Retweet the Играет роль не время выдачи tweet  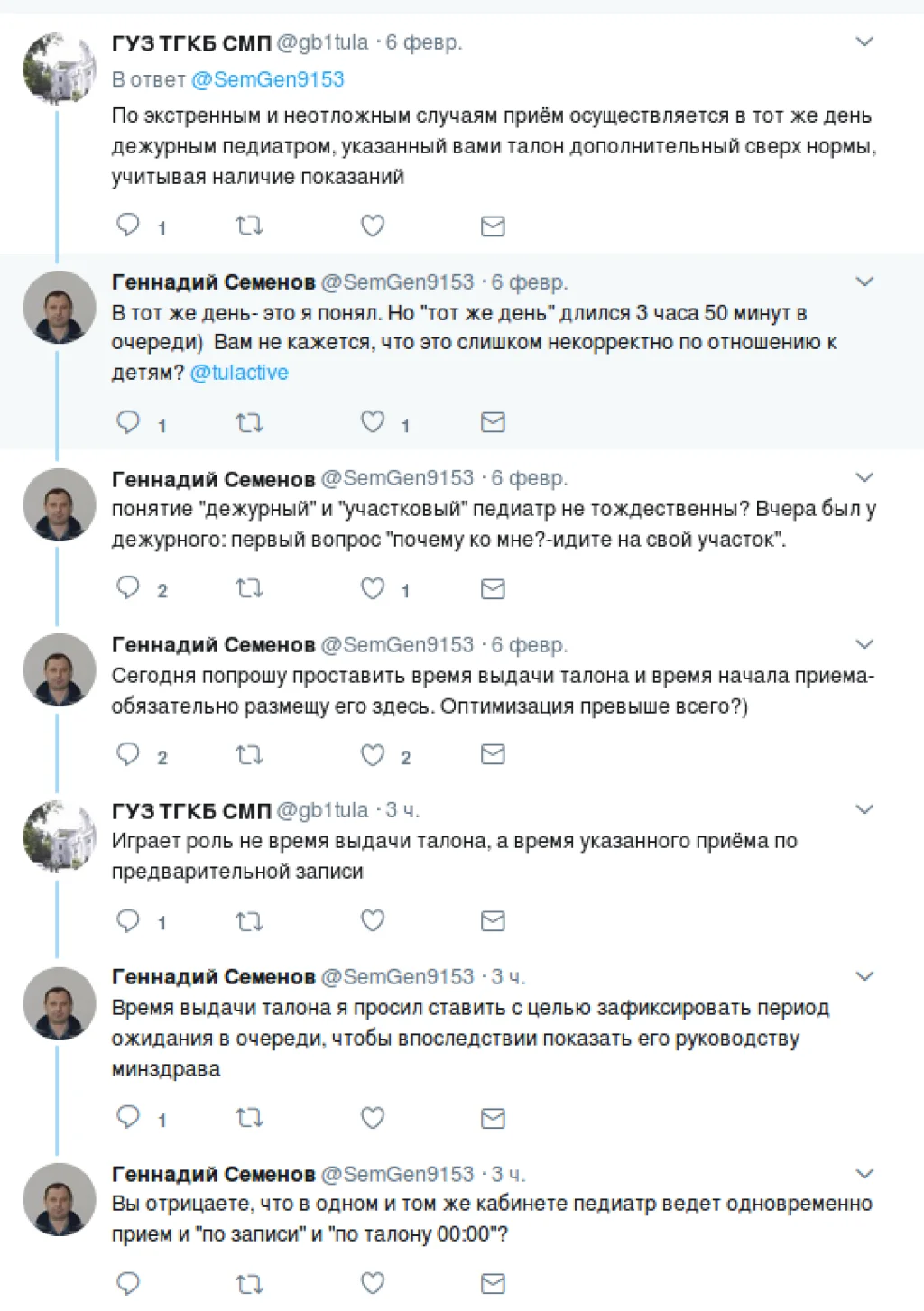(x=249, y=921)
